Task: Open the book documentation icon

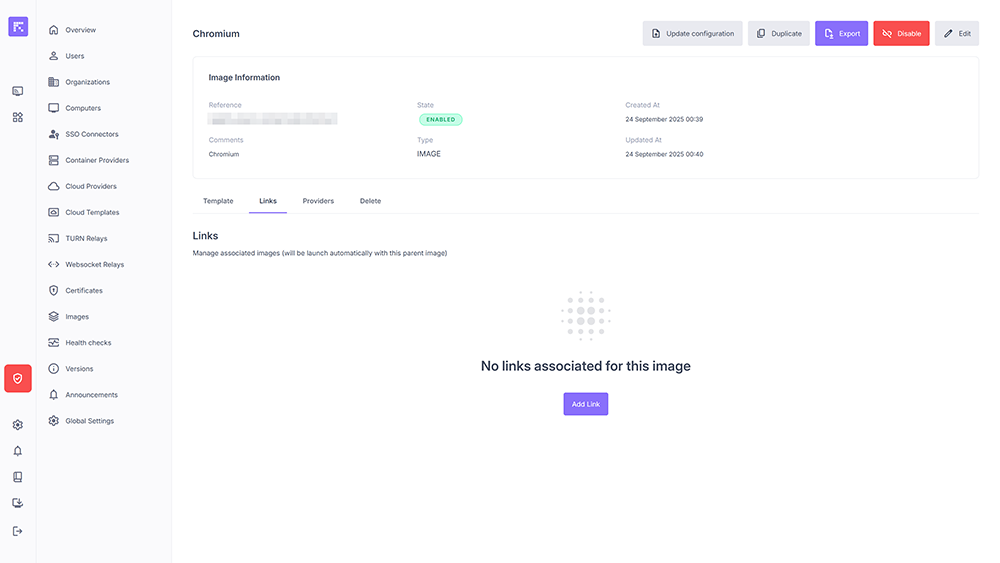Action: 18,477
